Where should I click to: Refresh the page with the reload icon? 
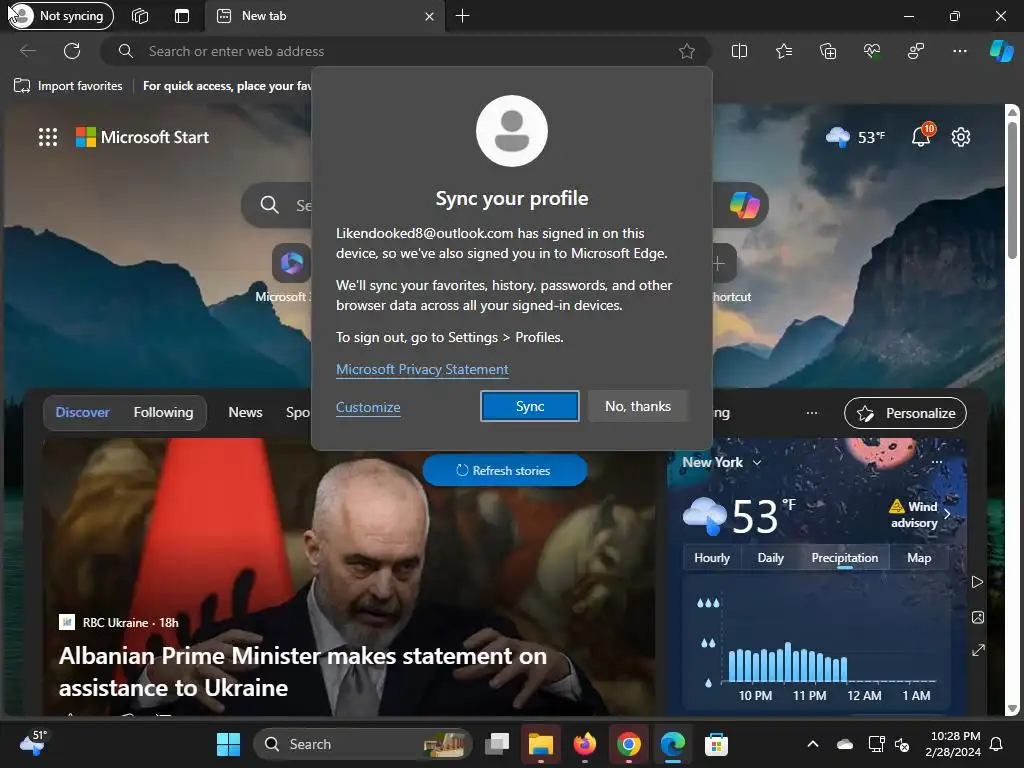(x=72, y=51)
